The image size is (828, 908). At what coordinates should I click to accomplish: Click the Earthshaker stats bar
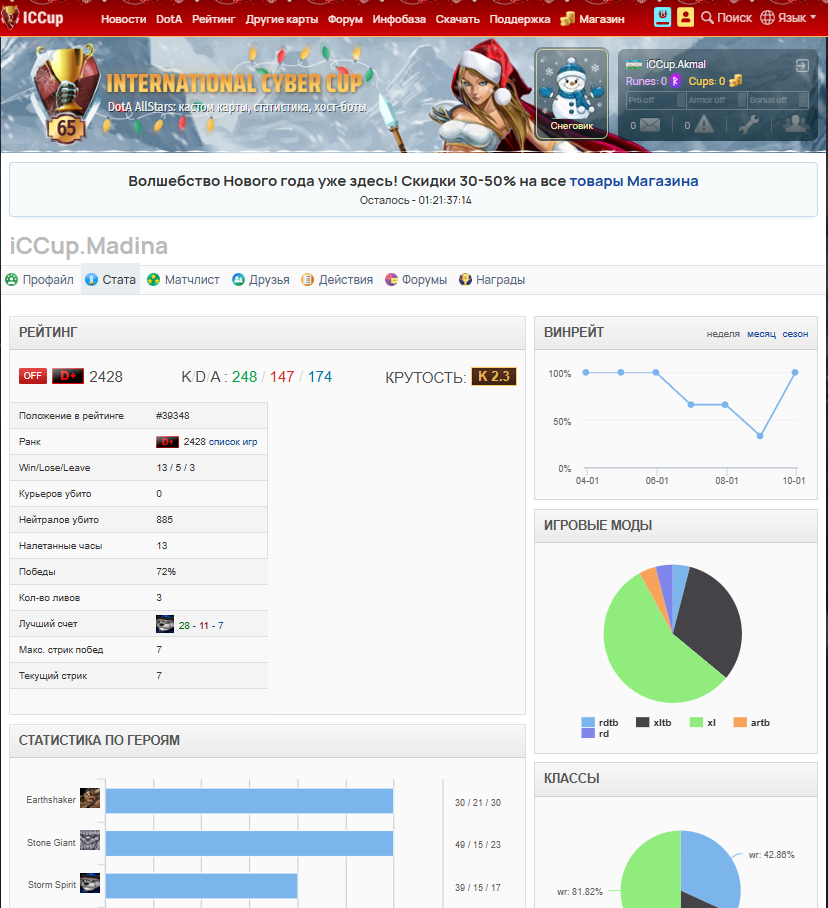pyautogui.click(x=249, y=801)
